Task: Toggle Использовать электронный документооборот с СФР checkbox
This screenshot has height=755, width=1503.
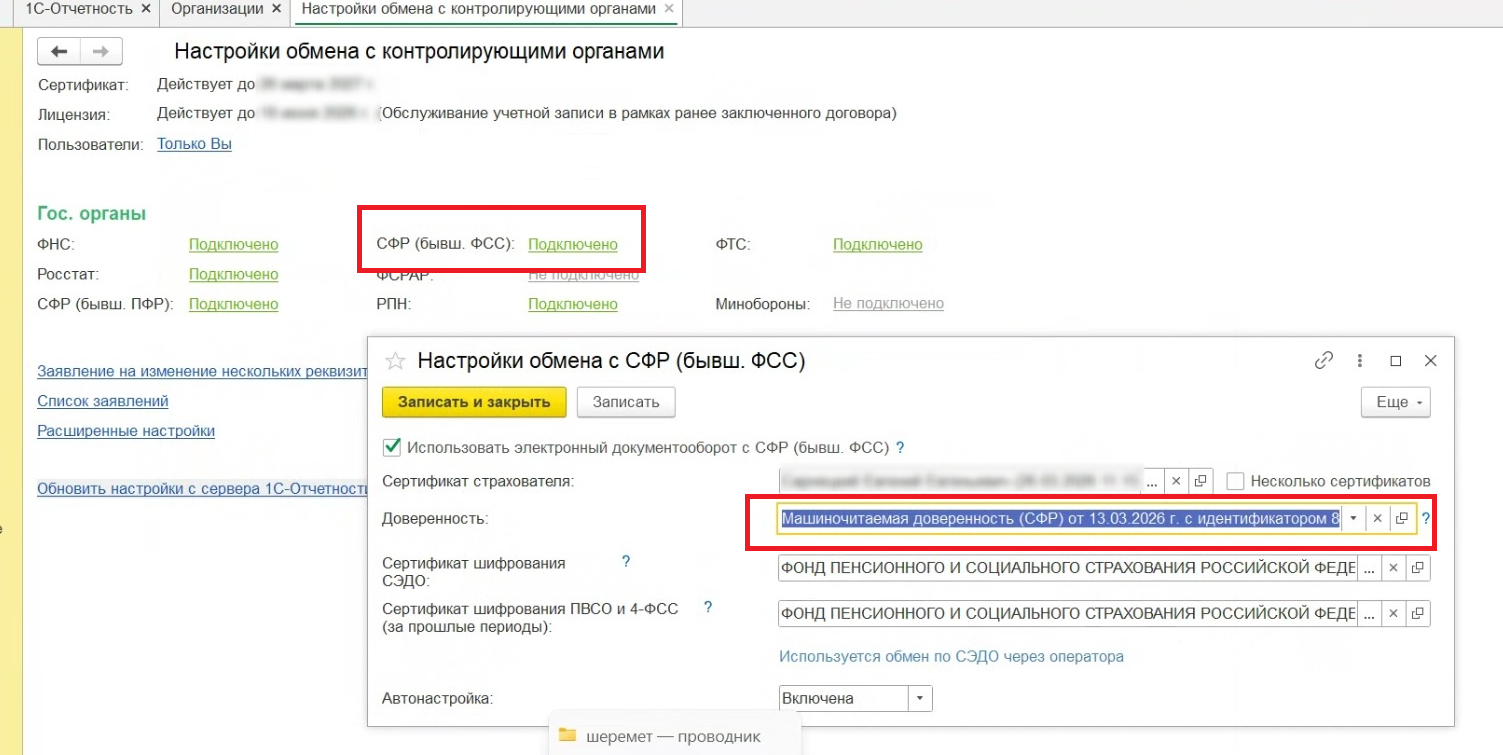Action: click(392, 447)
